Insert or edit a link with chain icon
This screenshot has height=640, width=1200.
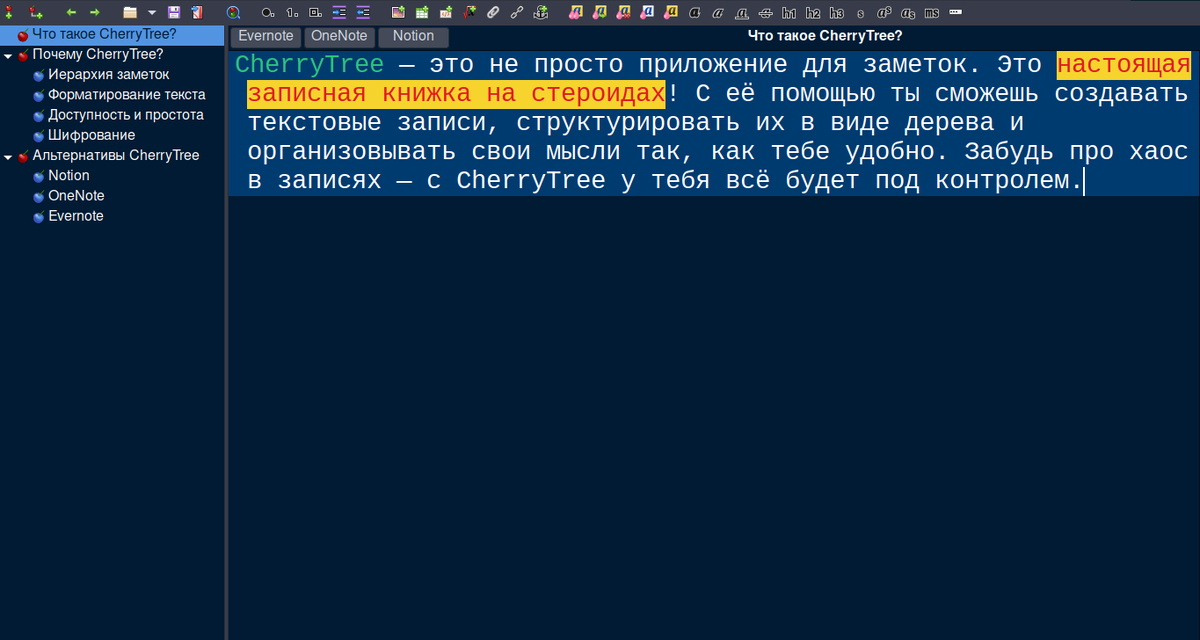517,13
